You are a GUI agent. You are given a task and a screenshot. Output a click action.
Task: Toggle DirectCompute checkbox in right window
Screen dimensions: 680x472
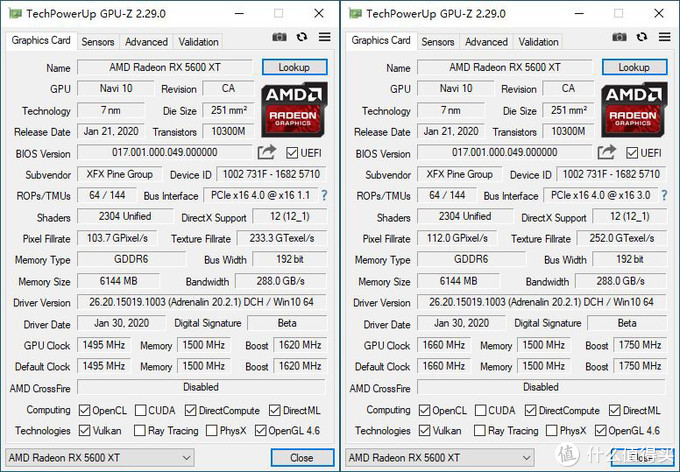point(530,410)
